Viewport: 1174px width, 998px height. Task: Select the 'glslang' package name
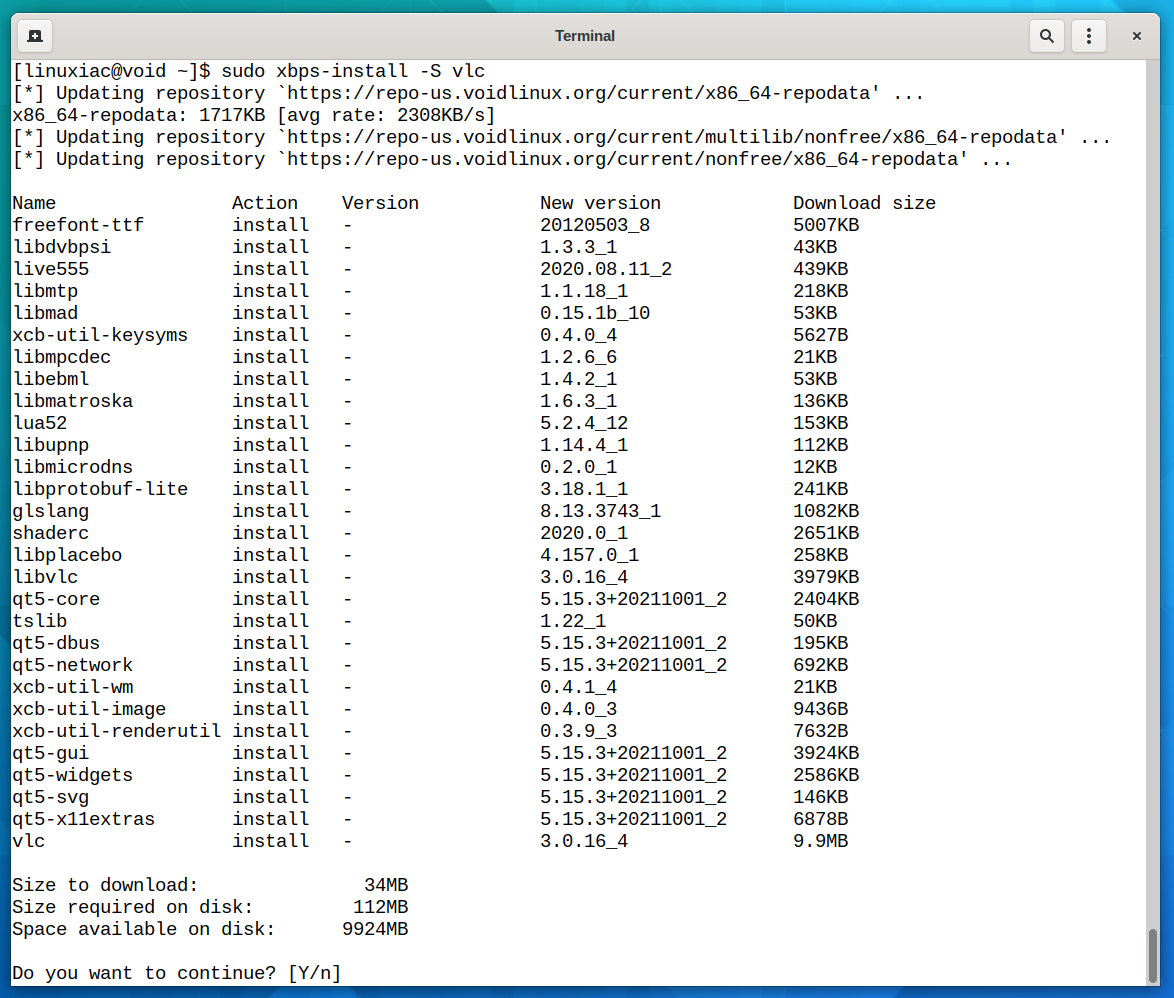(x=51, y=511)
